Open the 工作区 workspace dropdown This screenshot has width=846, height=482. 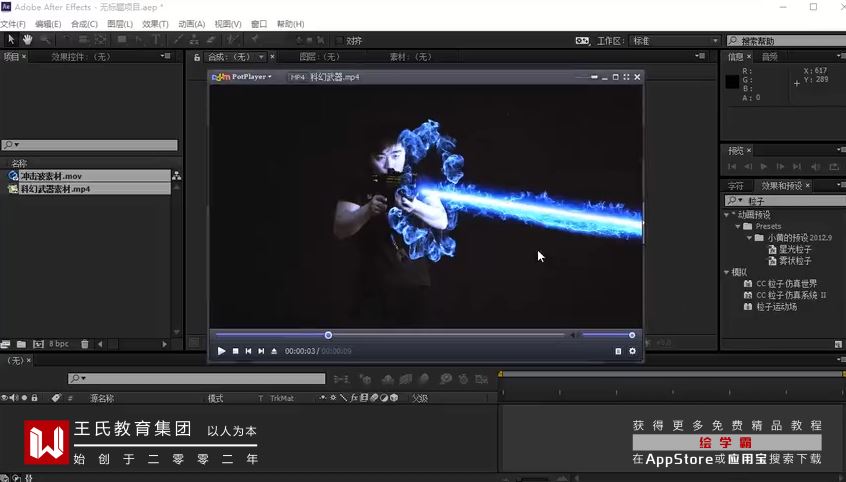click(676, 40)
